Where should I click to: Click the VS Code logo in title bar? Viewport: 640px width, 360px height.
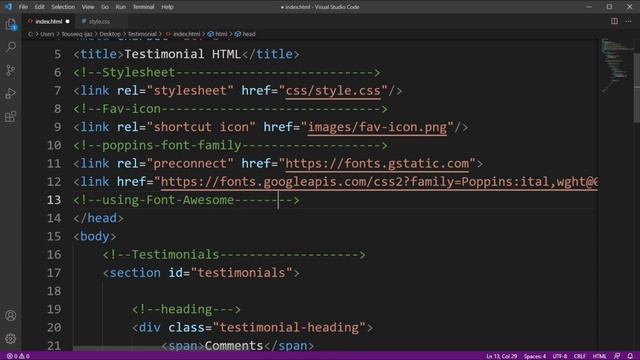pos(8,7)
